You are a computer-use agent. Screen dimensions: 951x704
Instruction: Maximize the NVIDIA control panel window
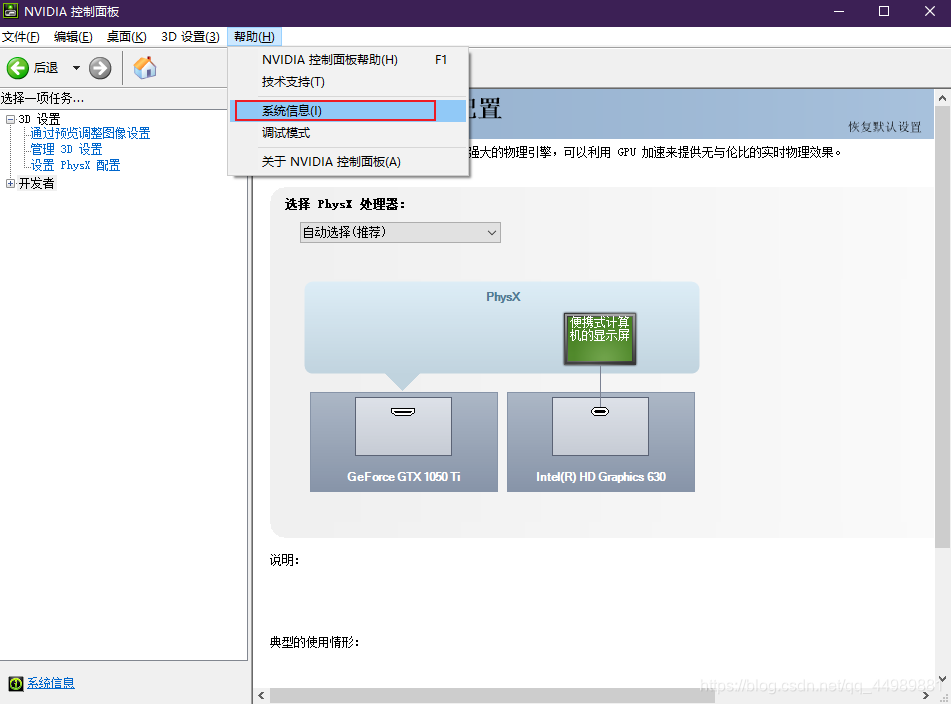[x=884, y=12]
